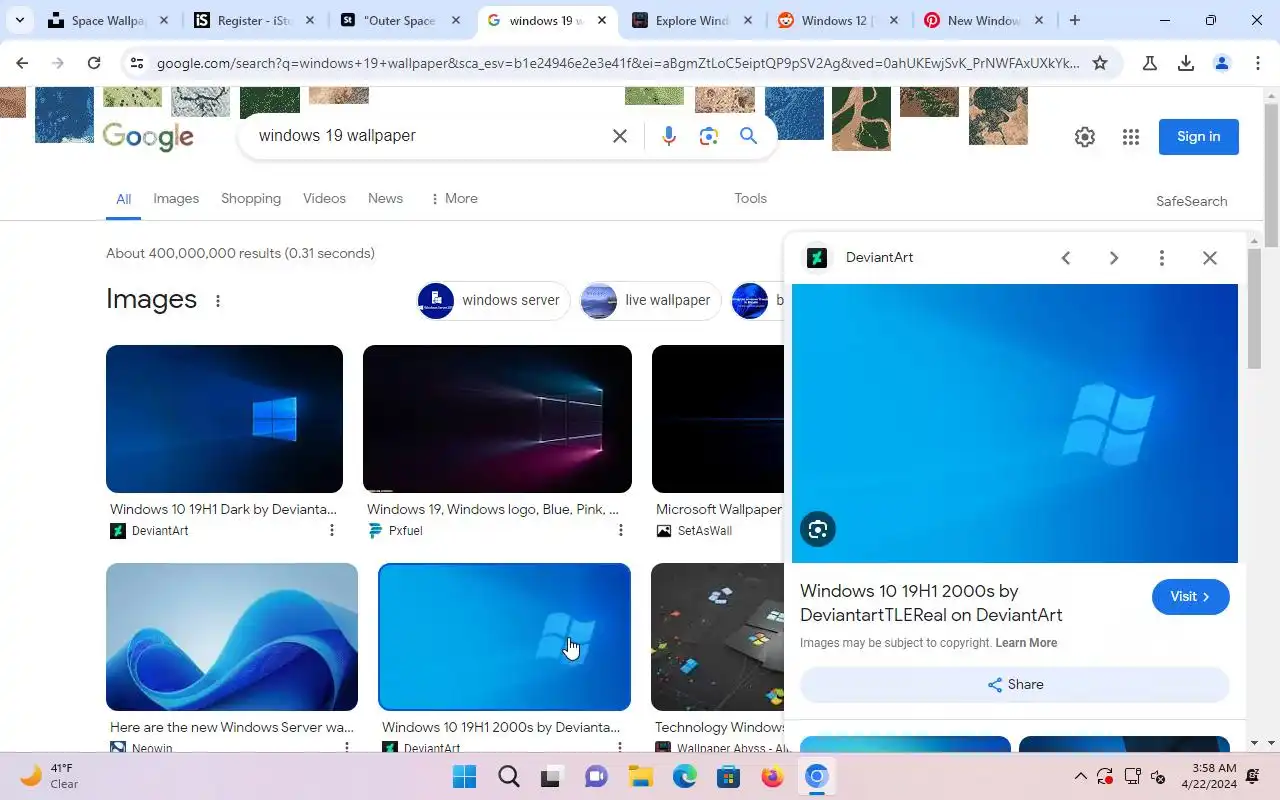Launch Microsoft Edge from taskbar
Viewport: 1280px width, 800px height.
[x=684, y=776]
